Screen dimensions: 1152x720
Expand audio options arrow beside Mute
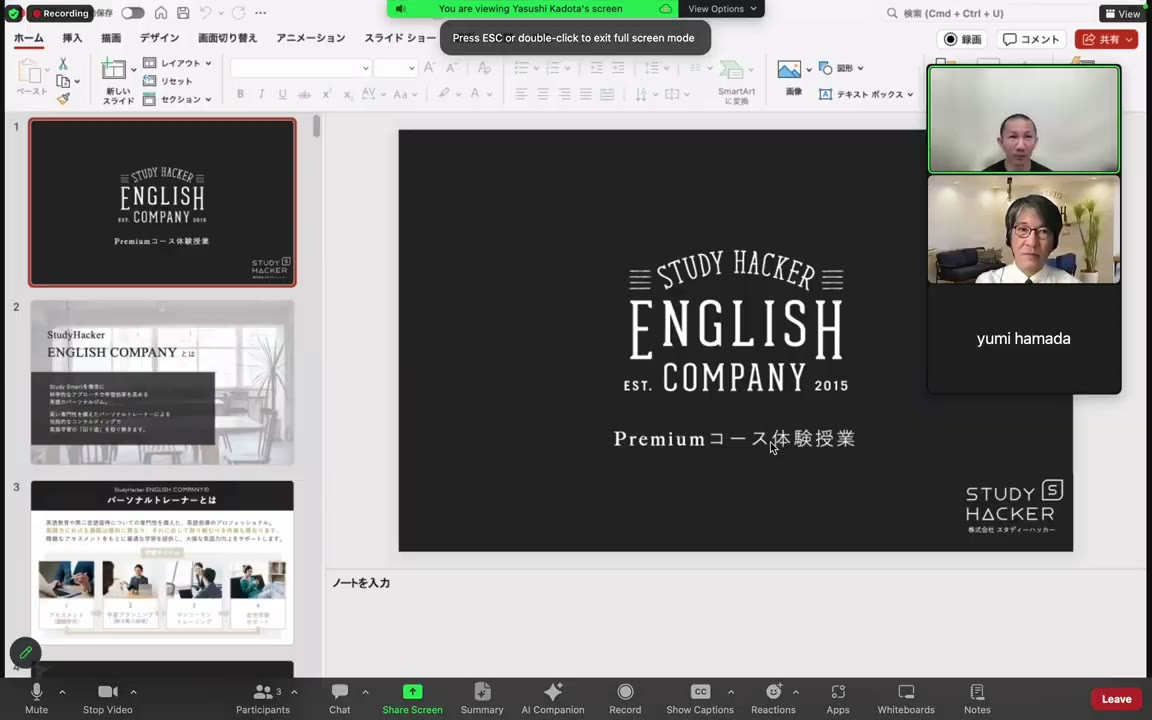tap(62, 692)
